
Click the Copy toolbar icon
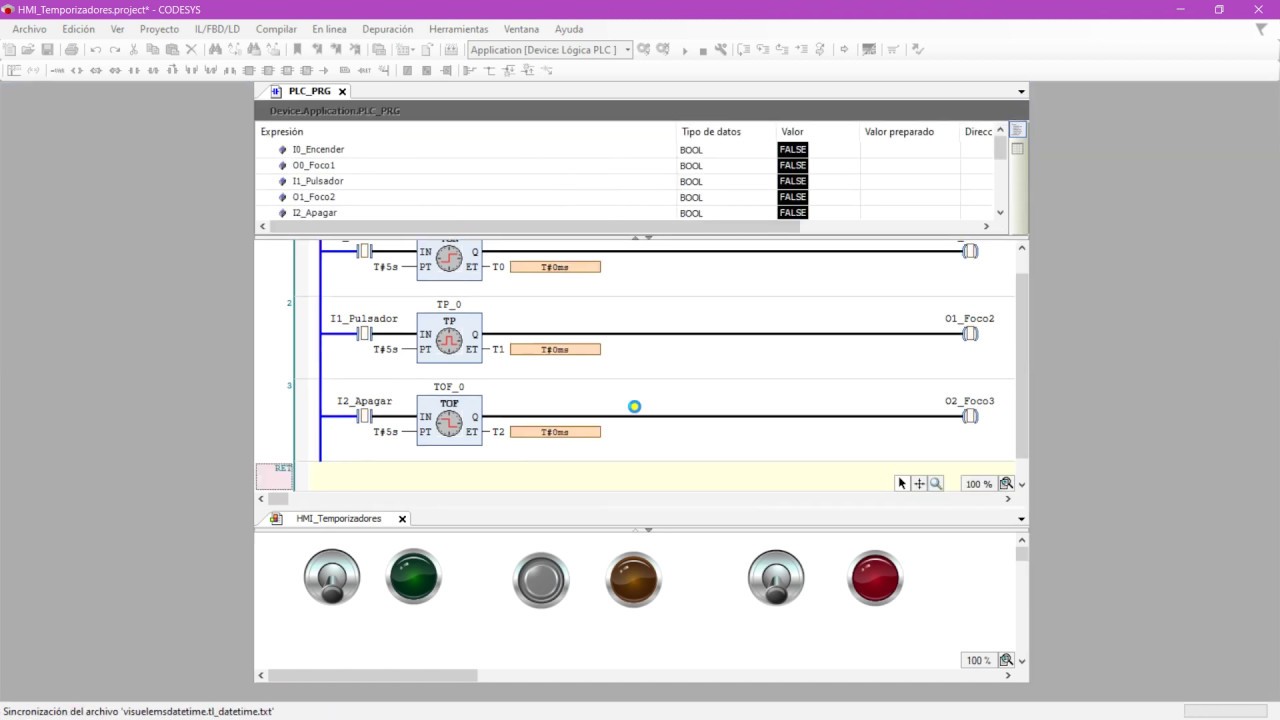pyautogui.click(x=153, y=49)
